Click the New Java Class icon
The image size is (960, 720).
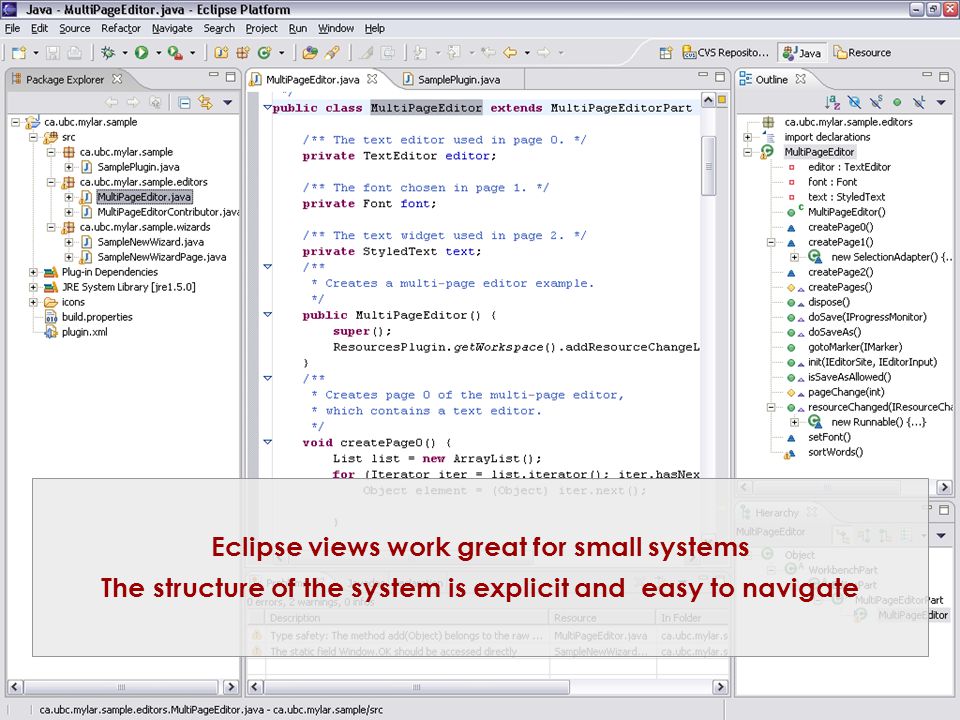264,53
